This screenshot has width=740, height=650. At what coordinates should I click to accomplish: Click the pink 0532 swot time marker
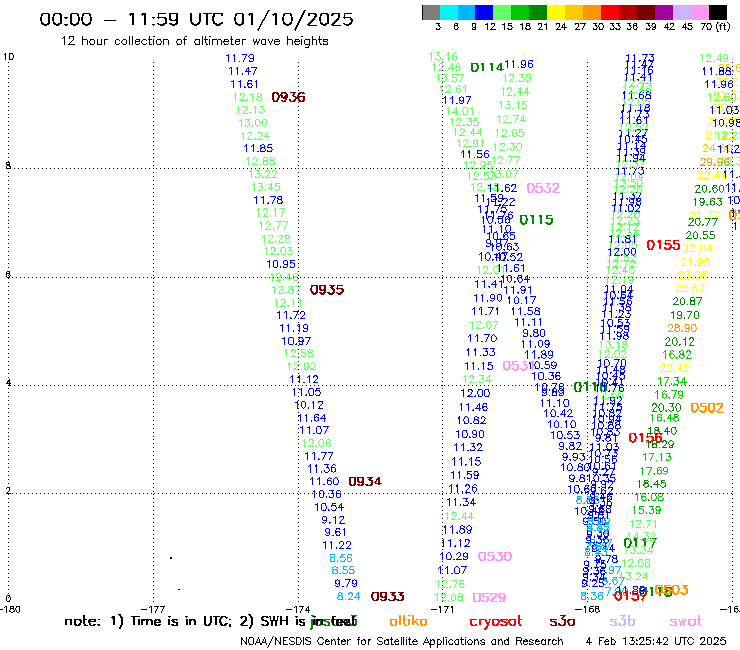coord(543,188)
